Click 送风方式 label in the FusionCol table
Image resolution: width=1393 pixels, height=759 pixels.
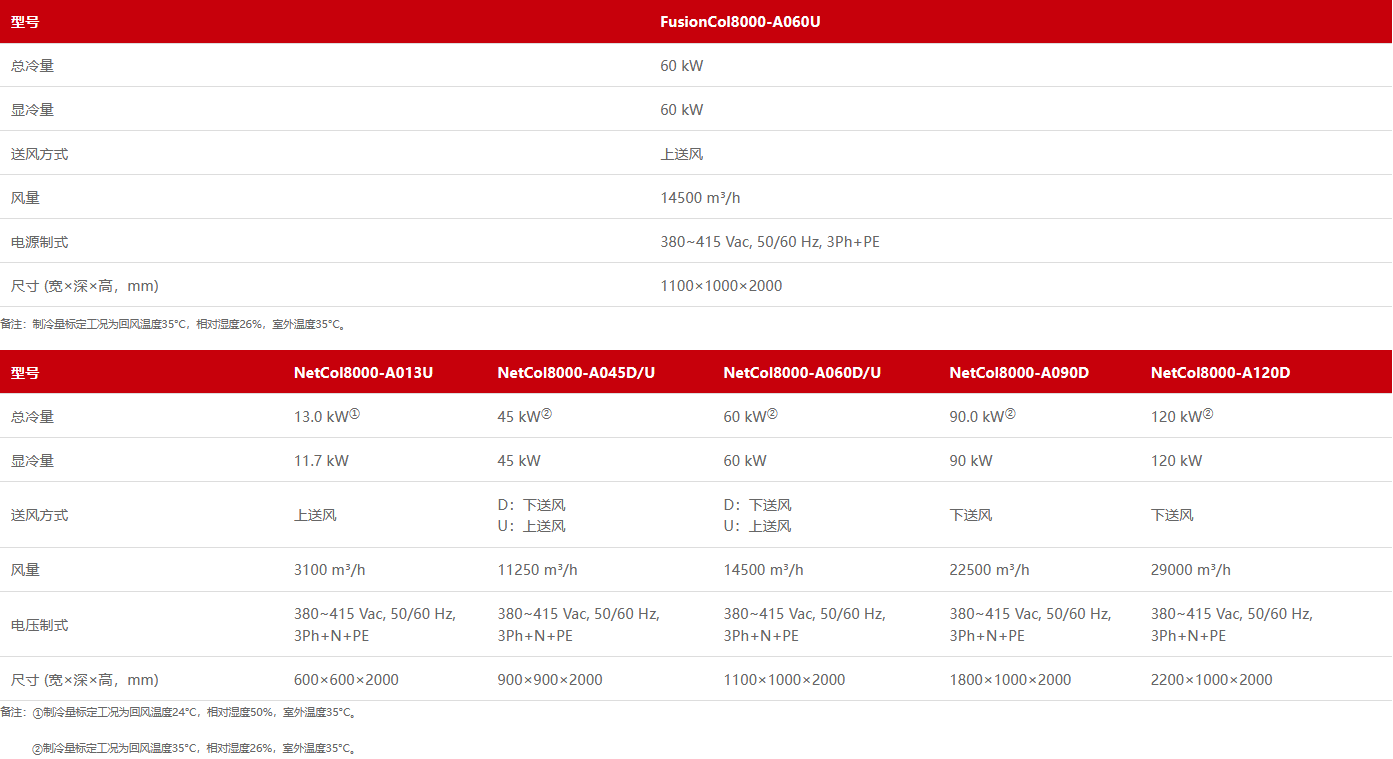click(39, 154)
